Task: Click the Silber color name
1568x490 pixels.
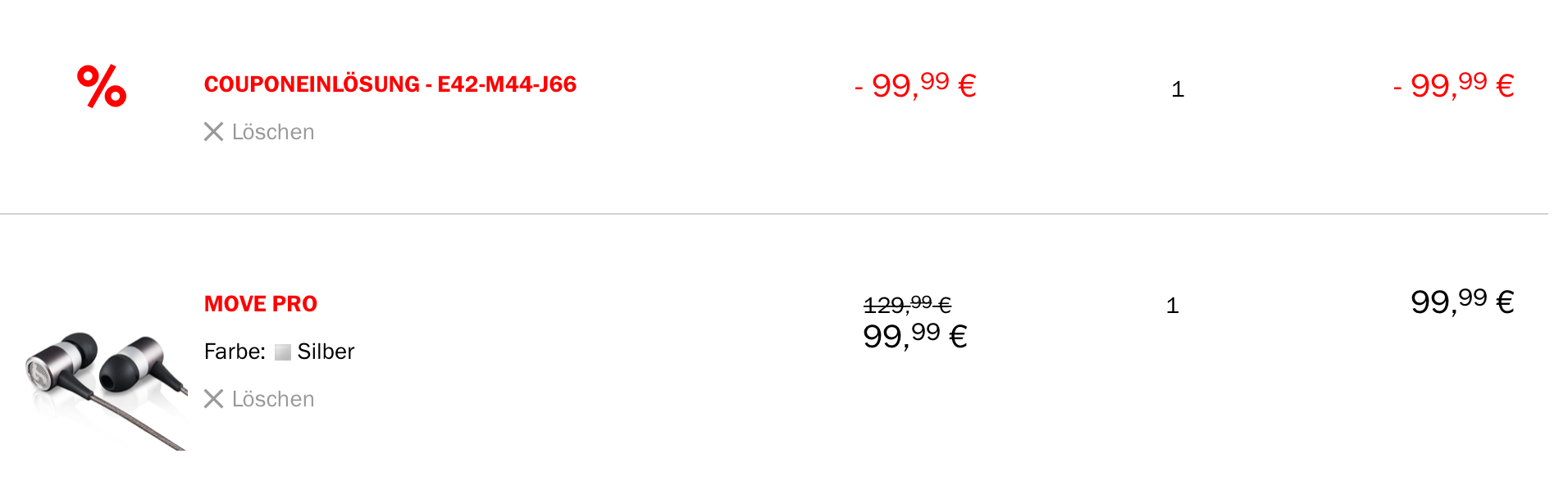Action: click(326, 352)
